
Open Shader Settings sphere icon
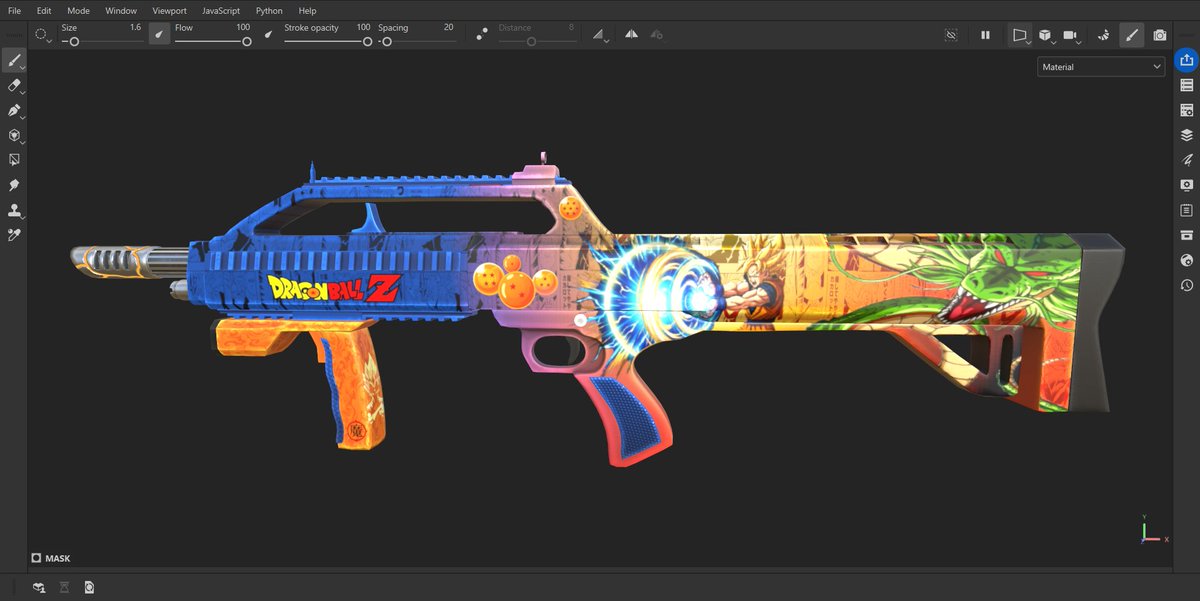1187,260
